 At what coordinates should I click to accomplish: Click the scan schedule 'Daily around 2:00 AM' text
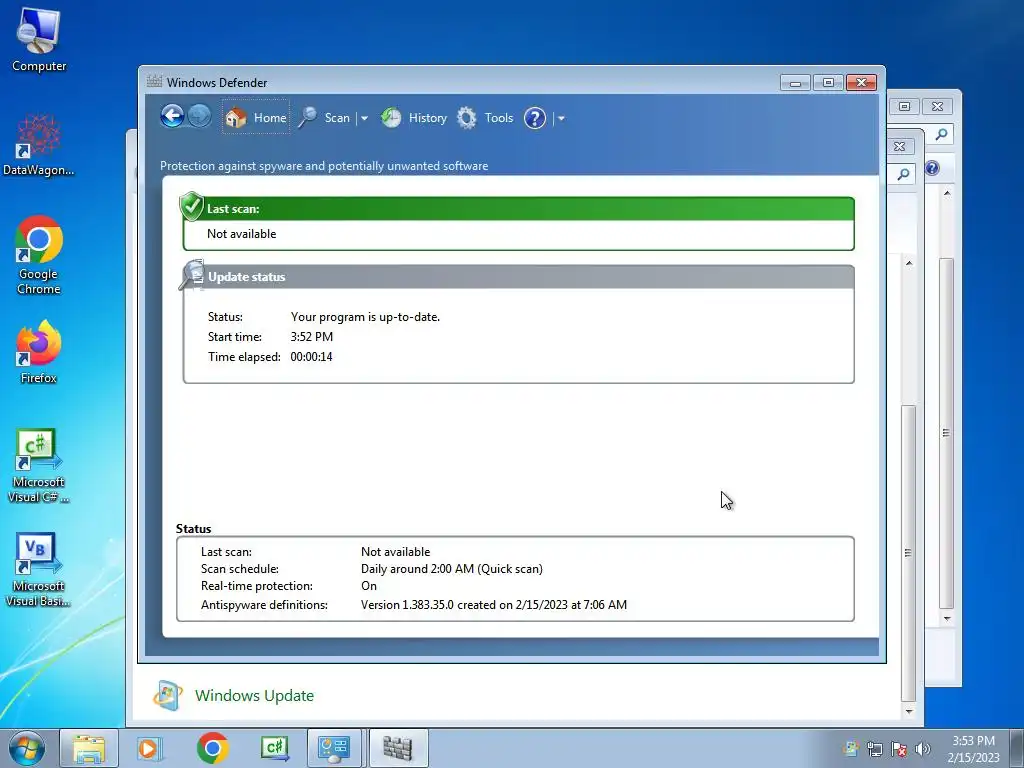[452, 569]
